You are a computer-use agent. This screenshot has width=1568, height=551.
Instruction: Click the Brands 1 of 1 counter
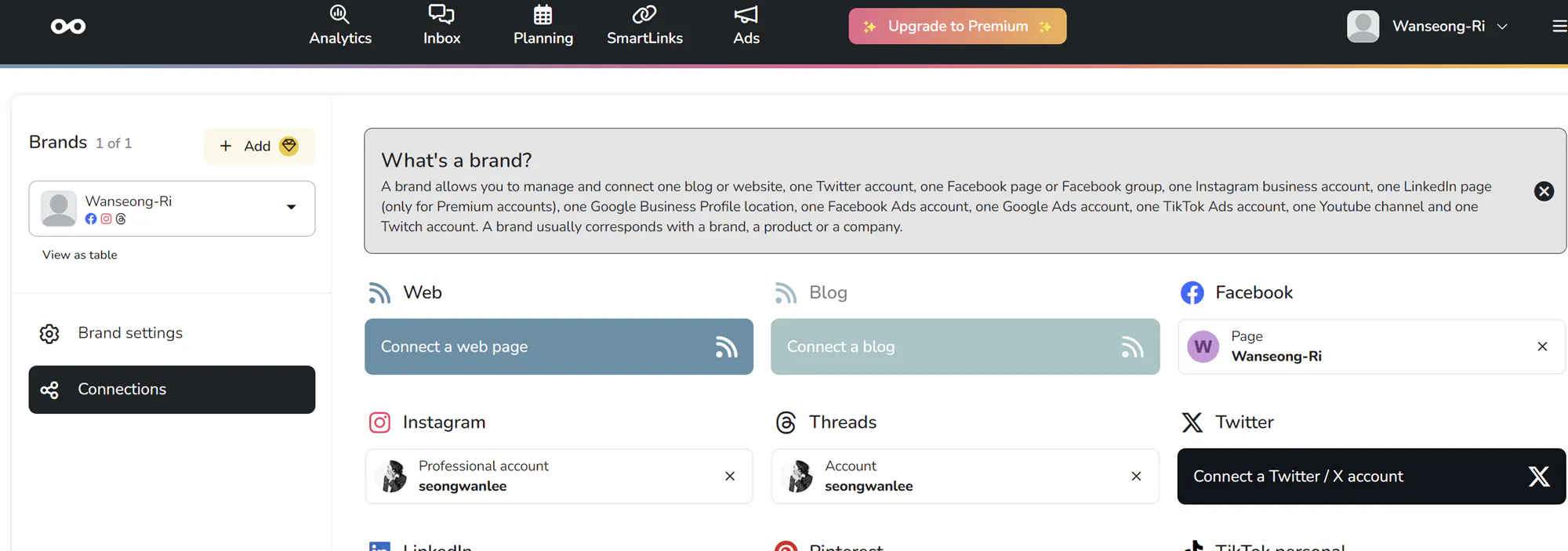click(x=114, y=143)
